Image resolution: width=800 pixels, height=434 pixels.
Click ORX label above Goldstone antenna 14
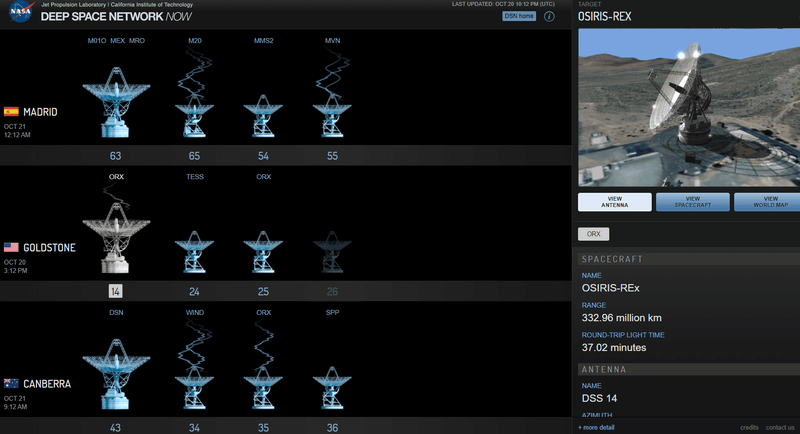[116, 176]
